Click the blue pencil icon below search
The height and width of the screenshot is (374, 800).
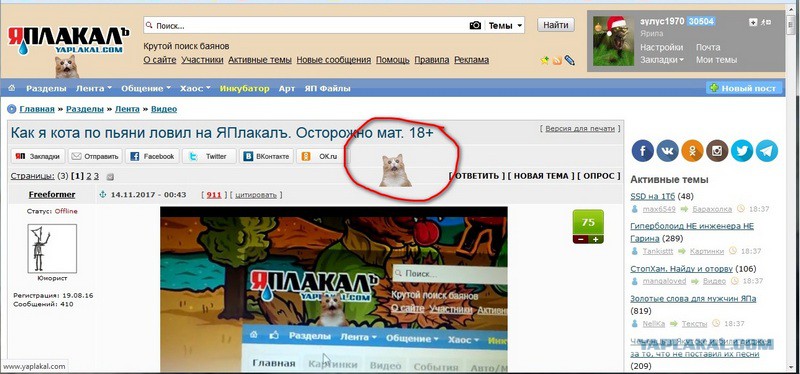pyautogui.click(x=569, y=60)
